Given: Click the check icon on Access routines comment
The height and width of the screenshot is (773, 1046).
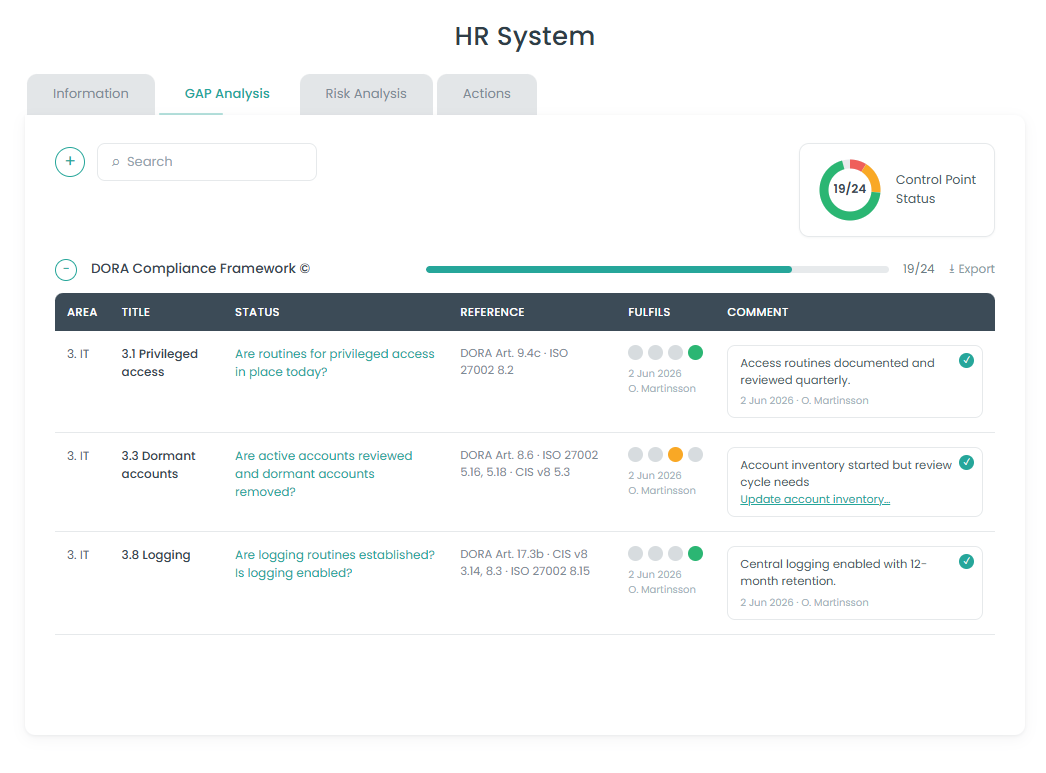Looking at the screenshot, I should coord(966,361).
